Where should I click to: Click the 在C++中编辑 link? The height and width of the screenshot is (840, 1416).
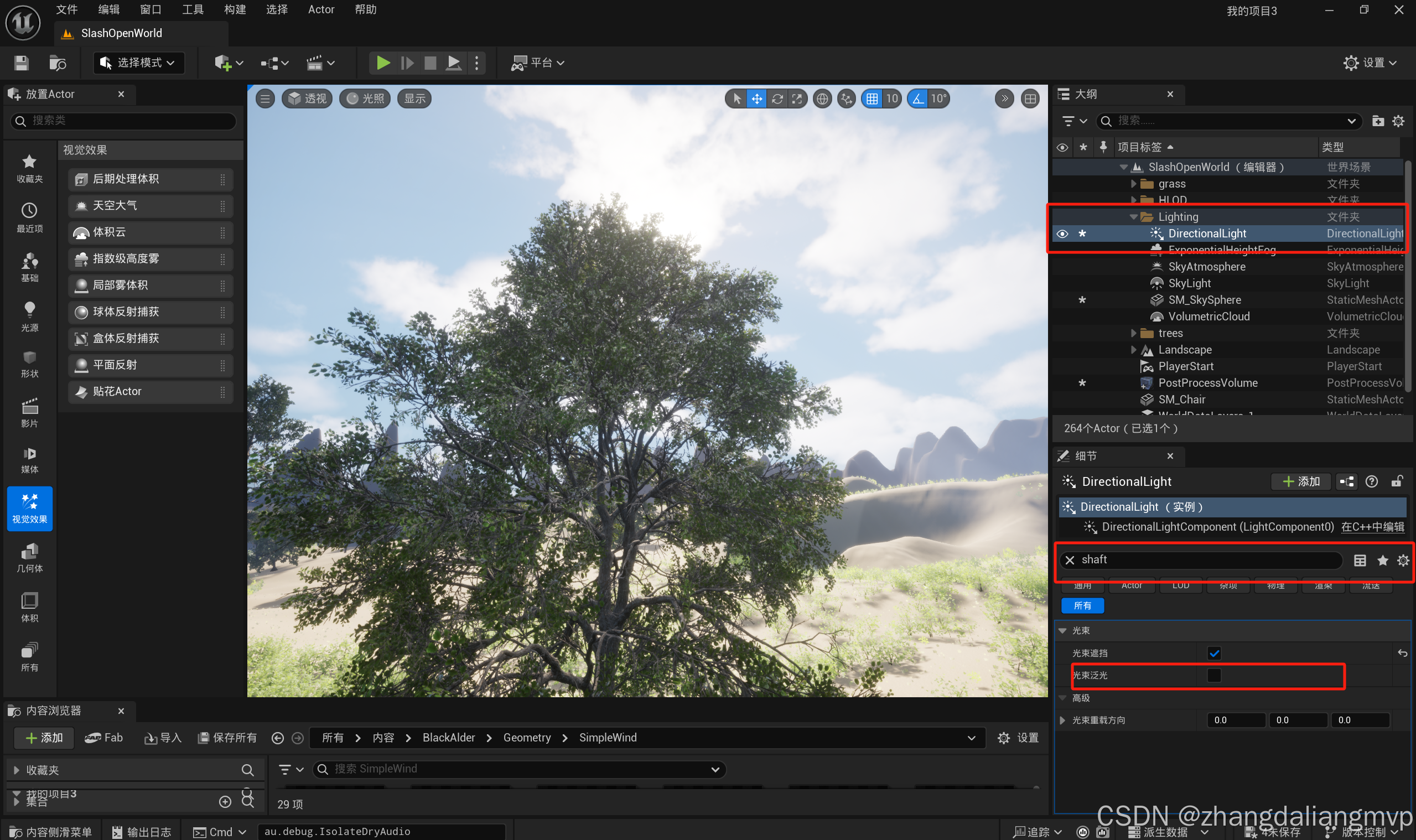tap(1372, 527)
